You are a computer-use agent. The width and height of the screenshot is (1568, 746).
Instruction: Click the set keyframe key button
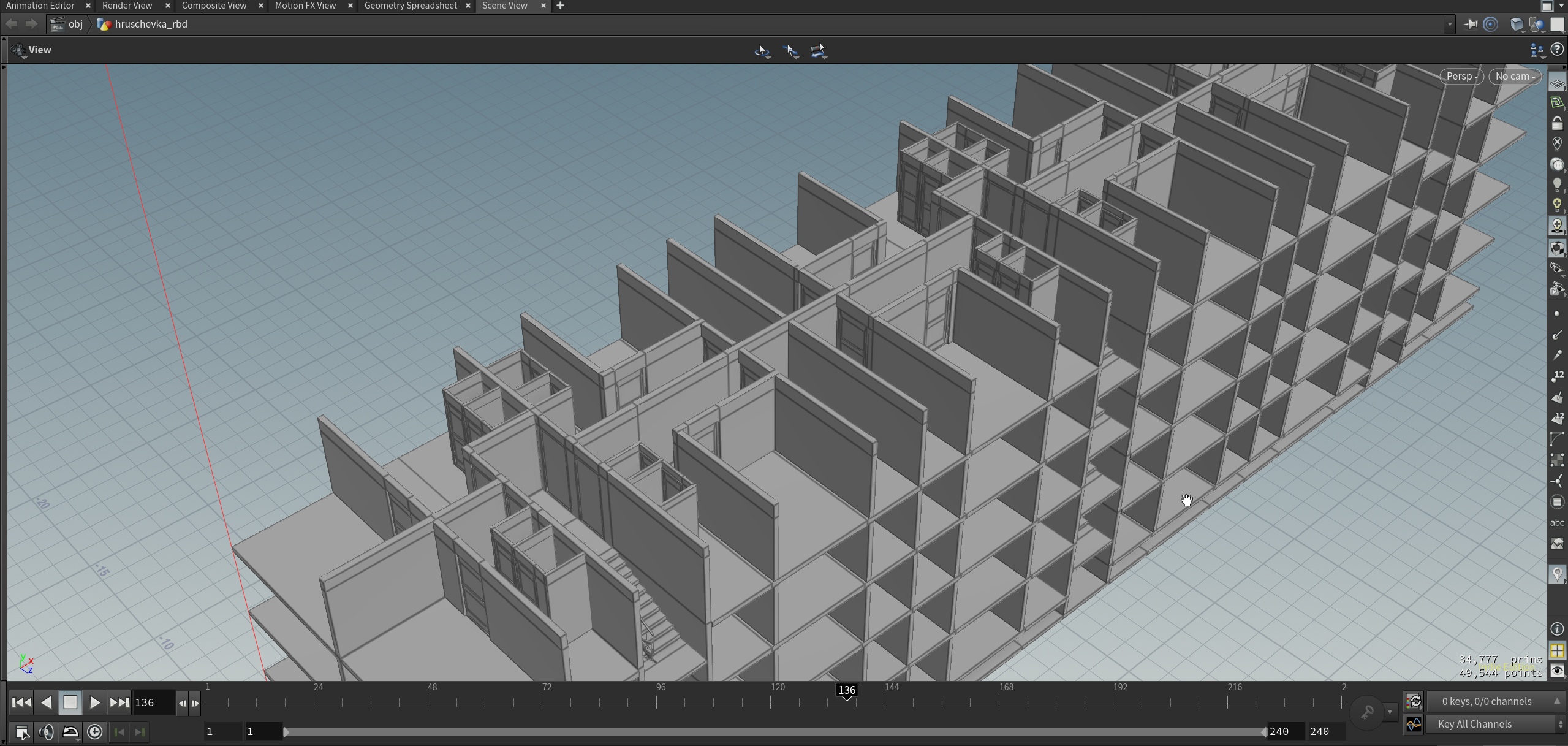click(x=1366, y=712)
